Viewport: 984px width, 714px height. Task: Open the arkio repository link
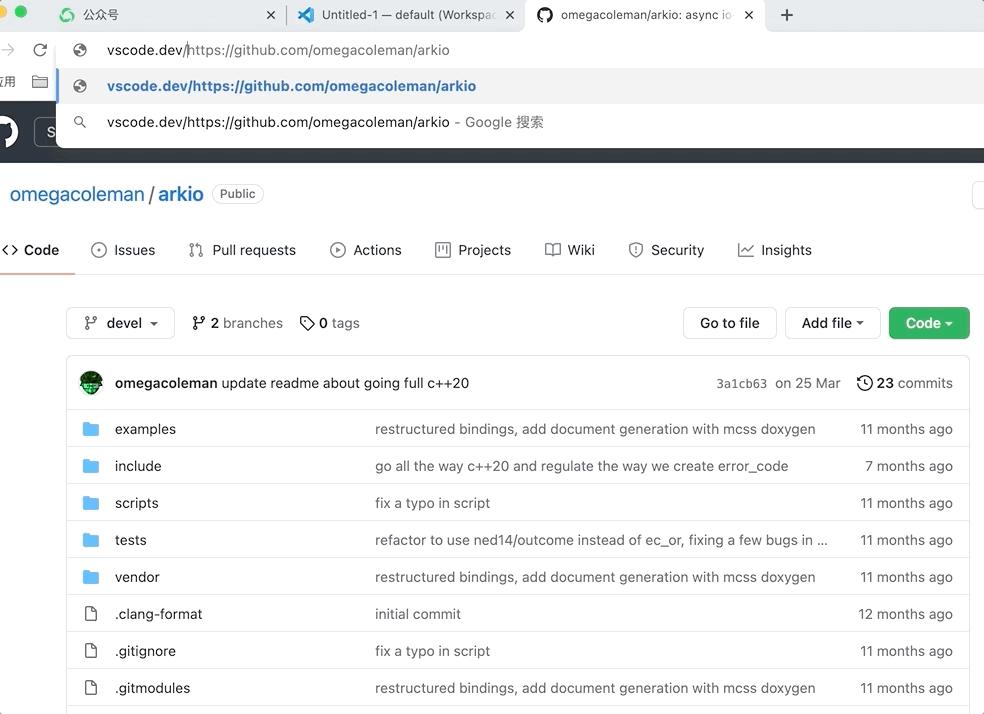(x=181, y=194)
